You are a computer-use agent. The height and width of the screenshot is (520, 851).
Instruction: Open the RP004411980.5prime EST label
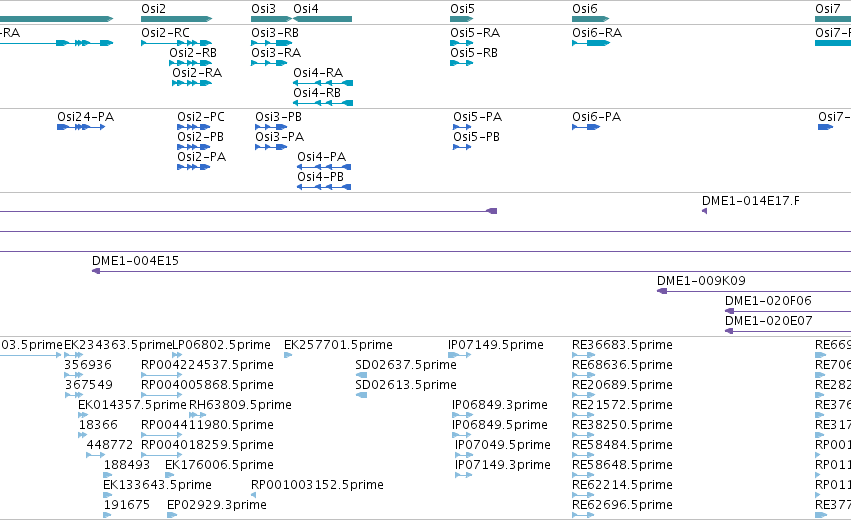pos(207,425)
